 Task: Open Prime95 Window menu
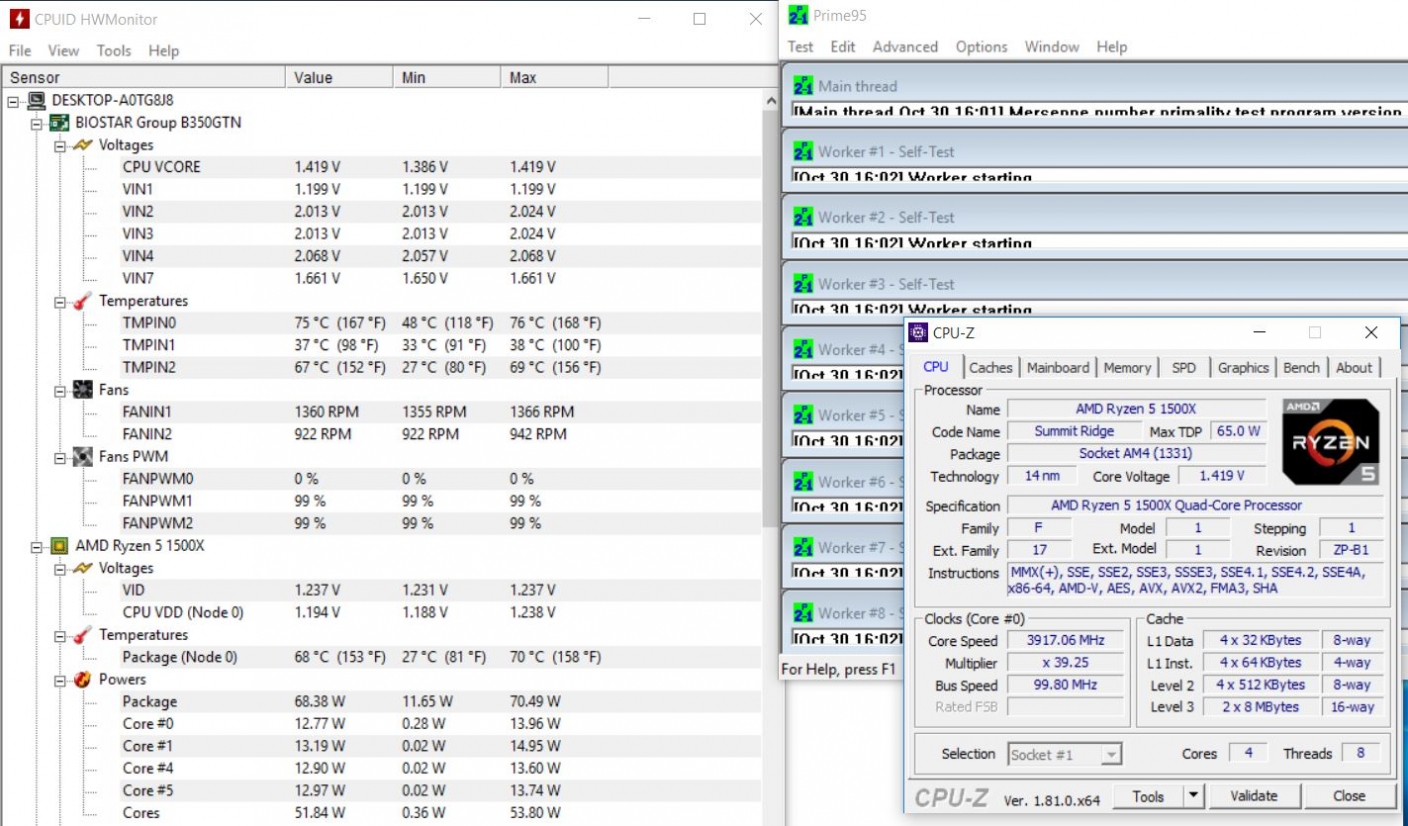(x=1052, y=46)
